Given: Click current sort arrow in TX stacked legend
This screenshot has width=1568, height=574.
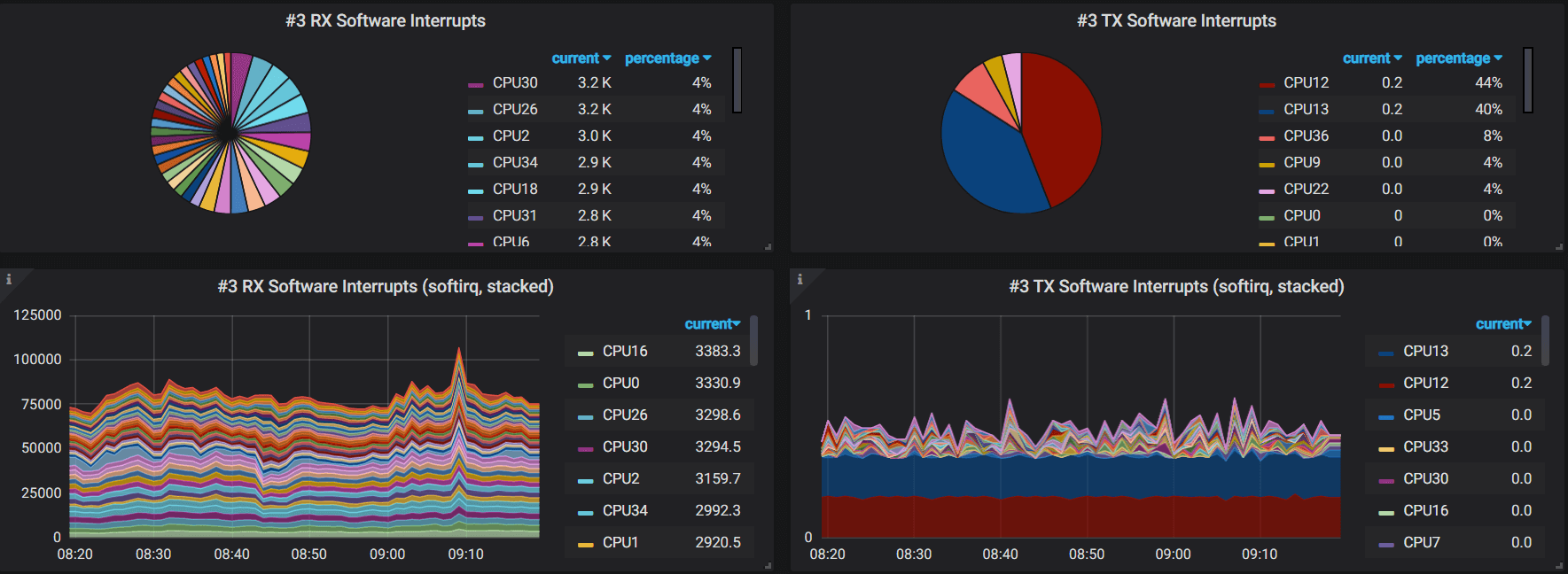Looking at the screenshot, I should (1528, 324).
